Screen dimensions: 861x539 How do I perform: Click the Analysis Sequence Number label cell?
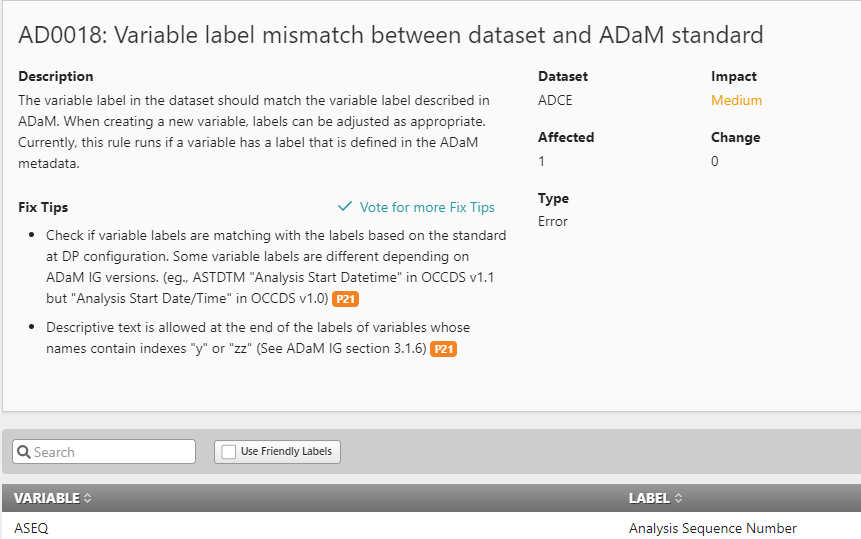tap(712, 528)
